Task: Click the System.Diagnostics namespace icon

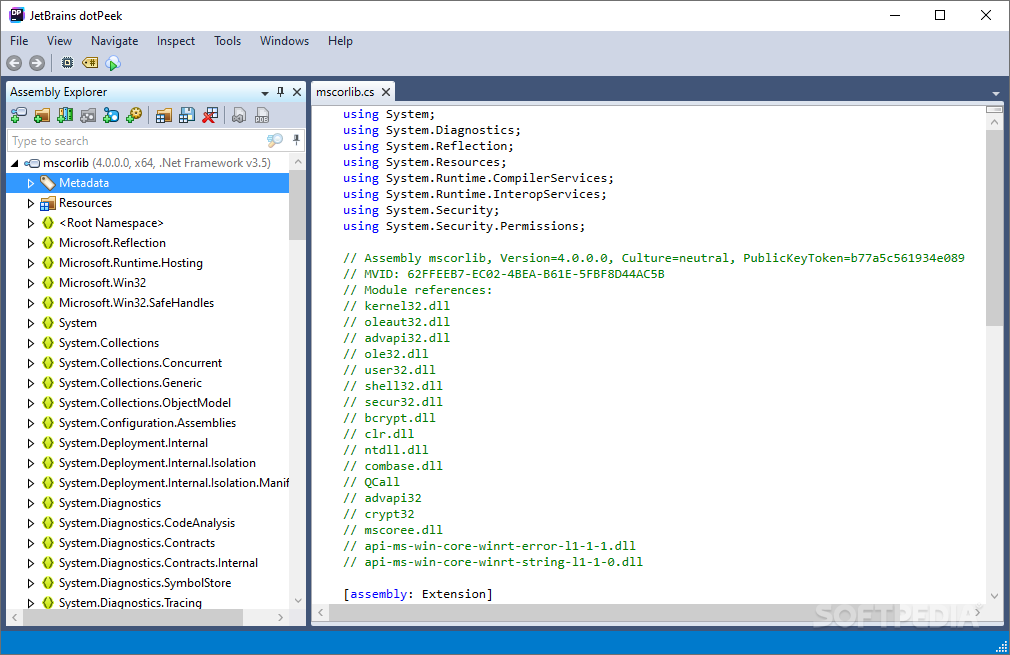Action: click(x=48, y=503)
